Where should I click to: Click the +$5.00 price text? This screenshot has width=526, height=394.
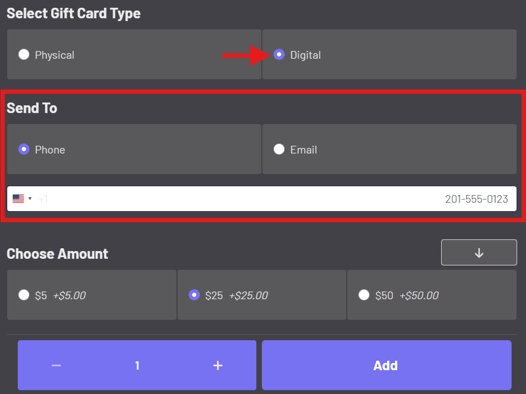coord(69,295)
